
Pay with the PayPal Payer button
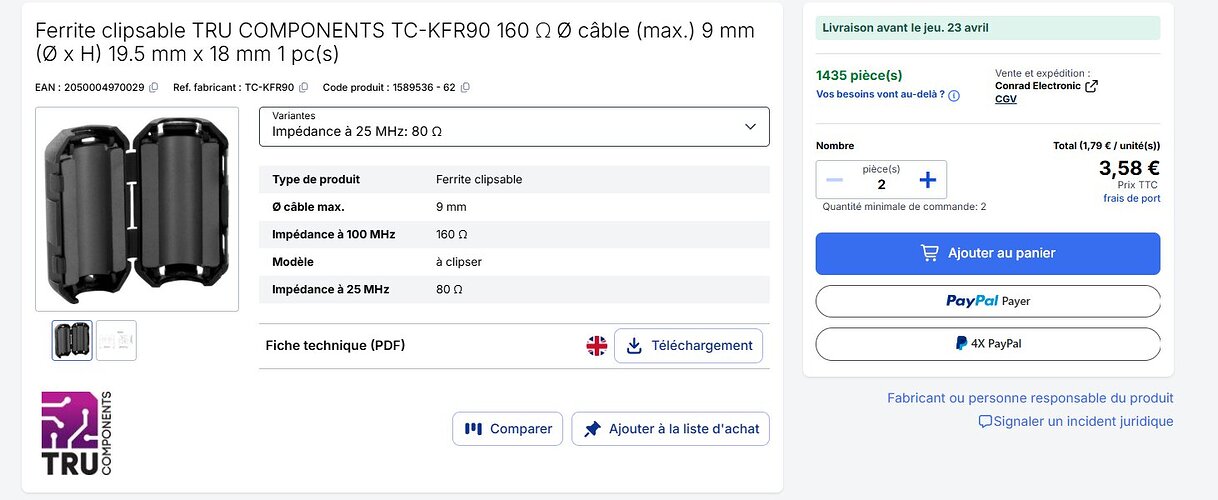[x=987, y=301]
